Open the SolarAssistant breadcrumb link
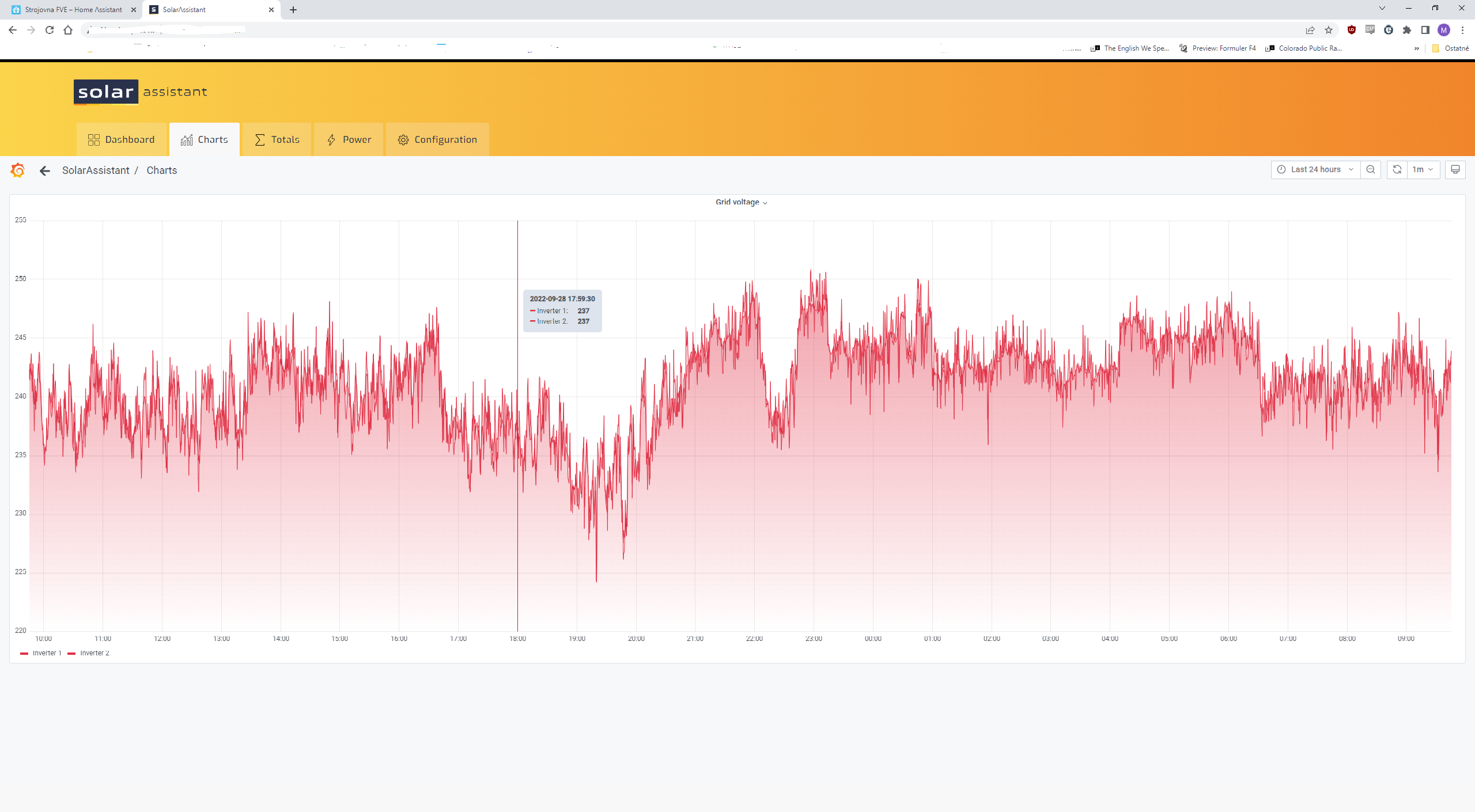Screen dimensions: 1475x812 point(96,170)
